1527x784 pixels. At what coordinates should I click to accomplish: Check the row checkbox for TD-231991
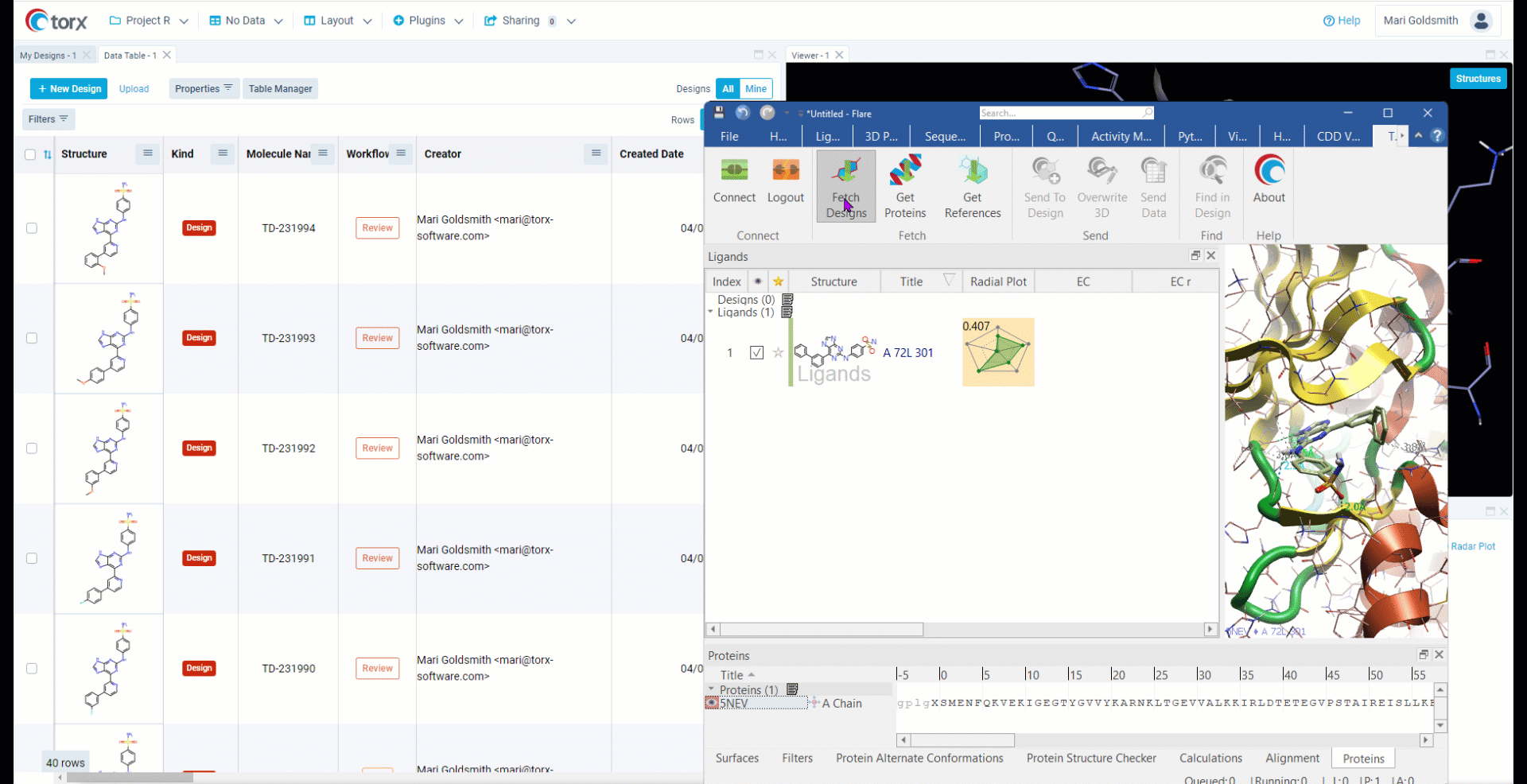(32, 558)
